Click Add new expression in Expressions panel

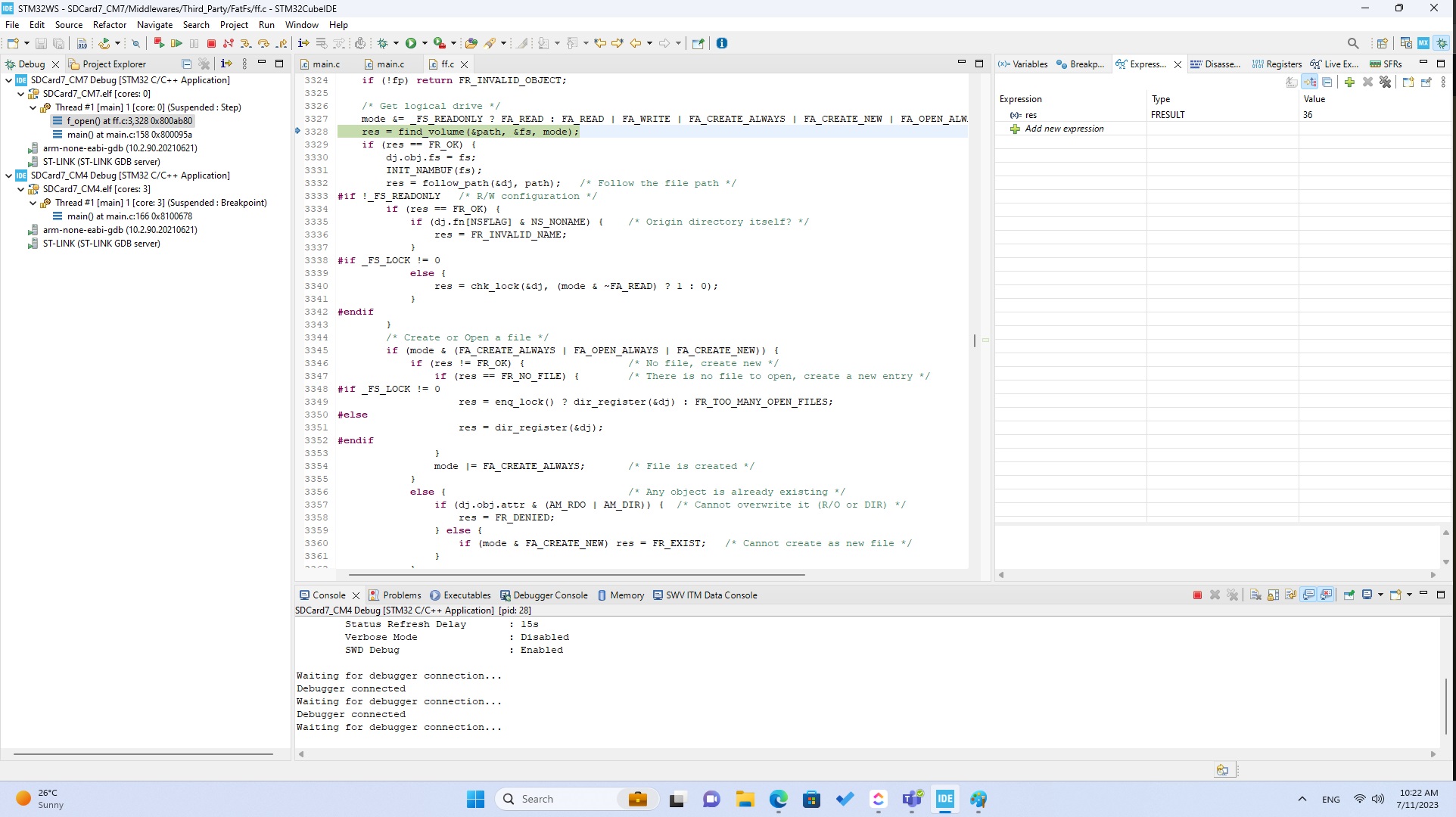tap(1064, 129)
